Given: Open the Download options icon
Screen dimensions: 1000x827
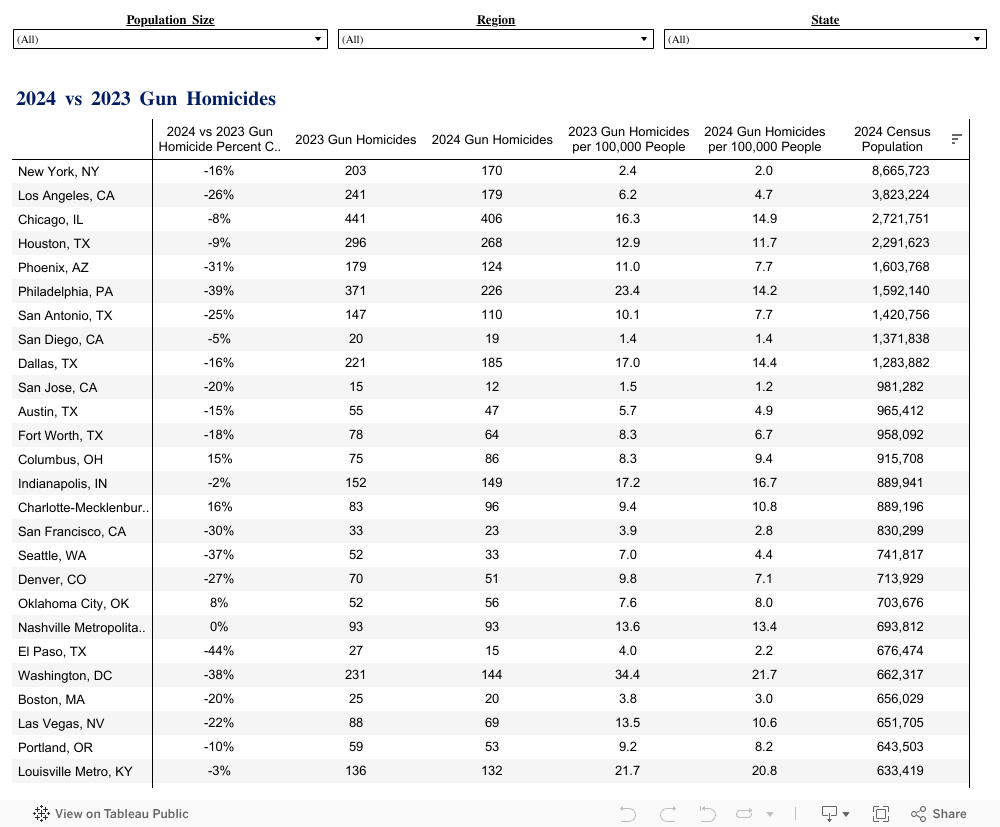Looking at the screenshot, I should click(835, 813).
